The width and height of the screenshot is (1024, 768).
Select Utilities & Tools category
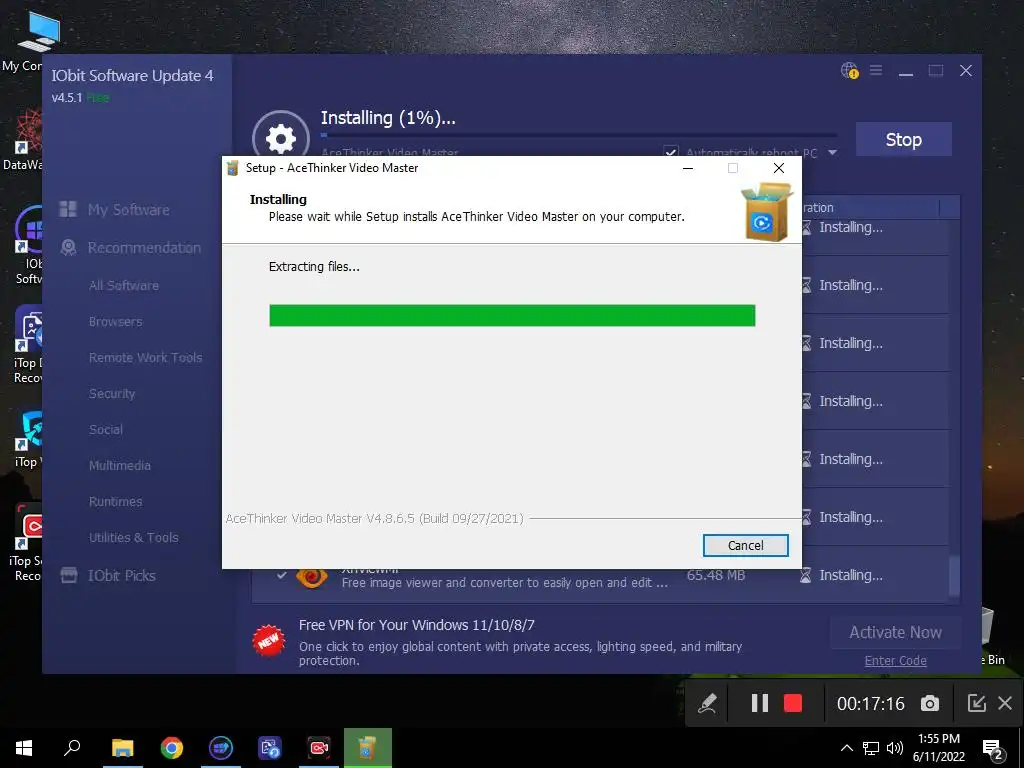[x=134, y=537]
